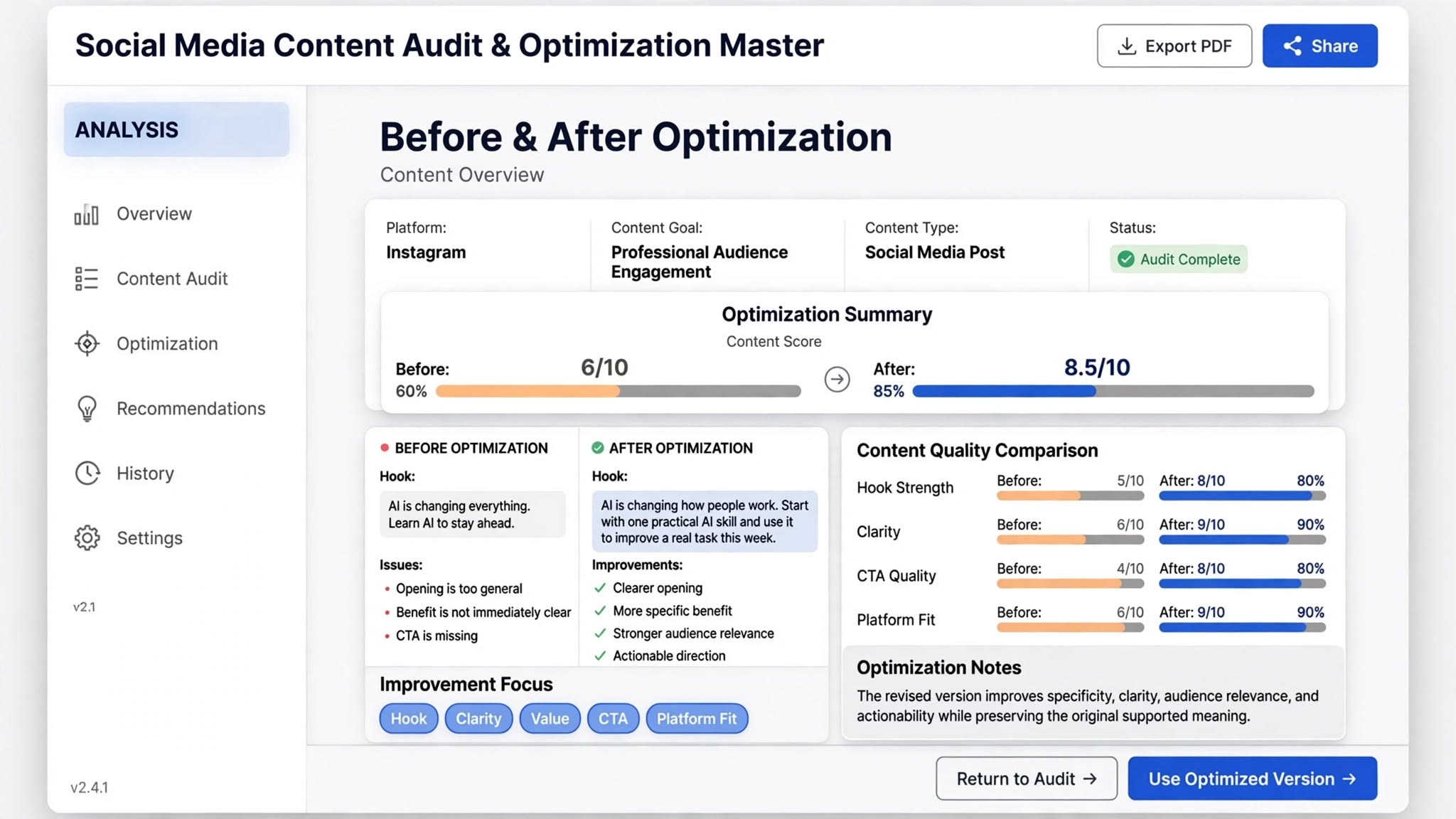Click the checkmark next to Stronger audience relevance

[x=600, y=633]
